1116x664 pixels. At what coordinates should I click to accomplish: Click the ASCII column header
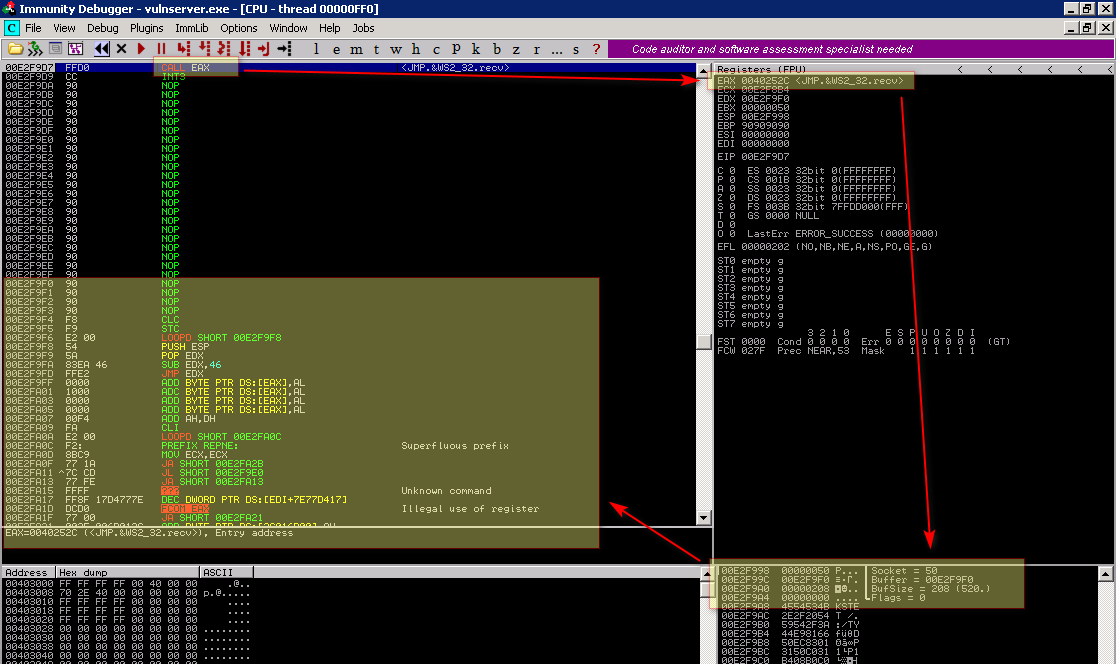coord(226,572)
